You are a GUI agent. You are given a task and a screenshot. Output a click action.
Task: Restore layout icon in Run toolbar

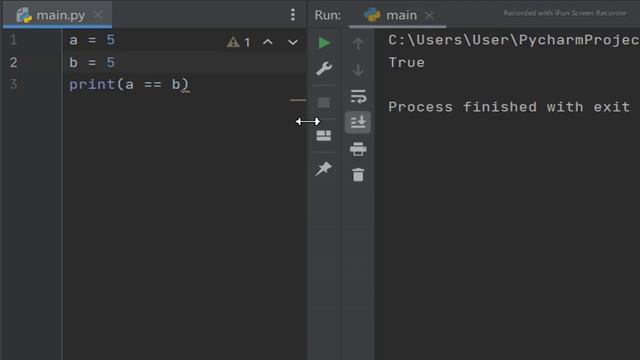coord(324,136)
